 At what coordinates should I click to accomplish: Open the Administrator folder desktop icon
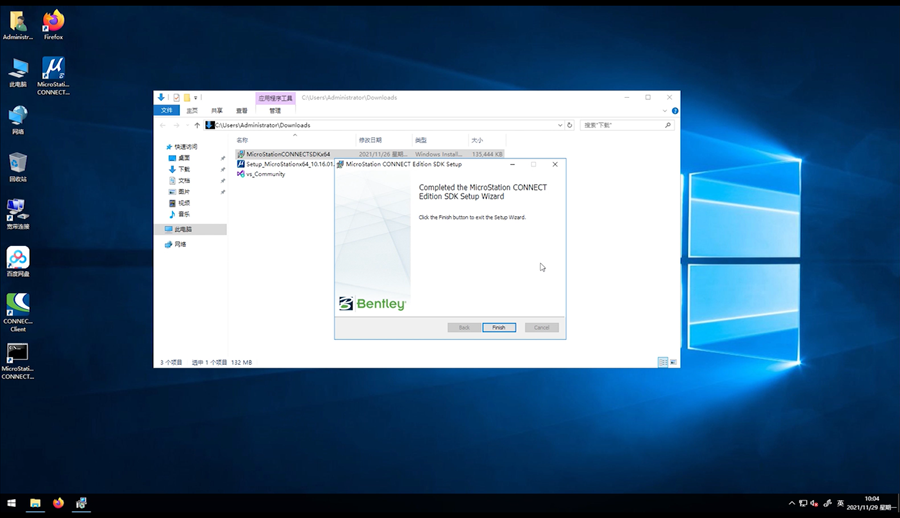coord(18,25)
